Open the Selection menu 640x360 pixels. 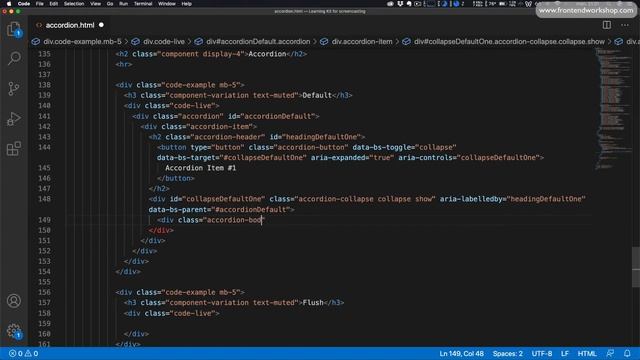(74, 4)
